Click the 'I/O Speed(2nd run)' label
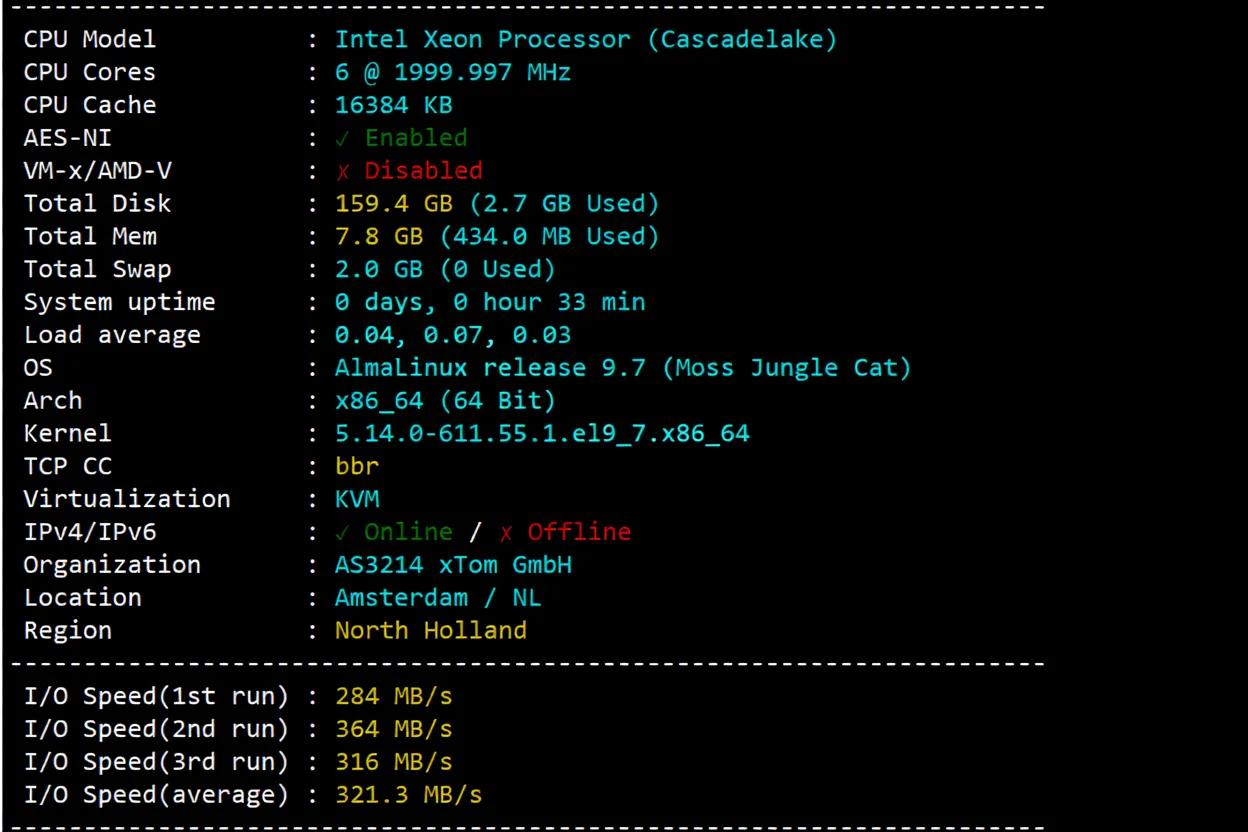 pos(156,729)
